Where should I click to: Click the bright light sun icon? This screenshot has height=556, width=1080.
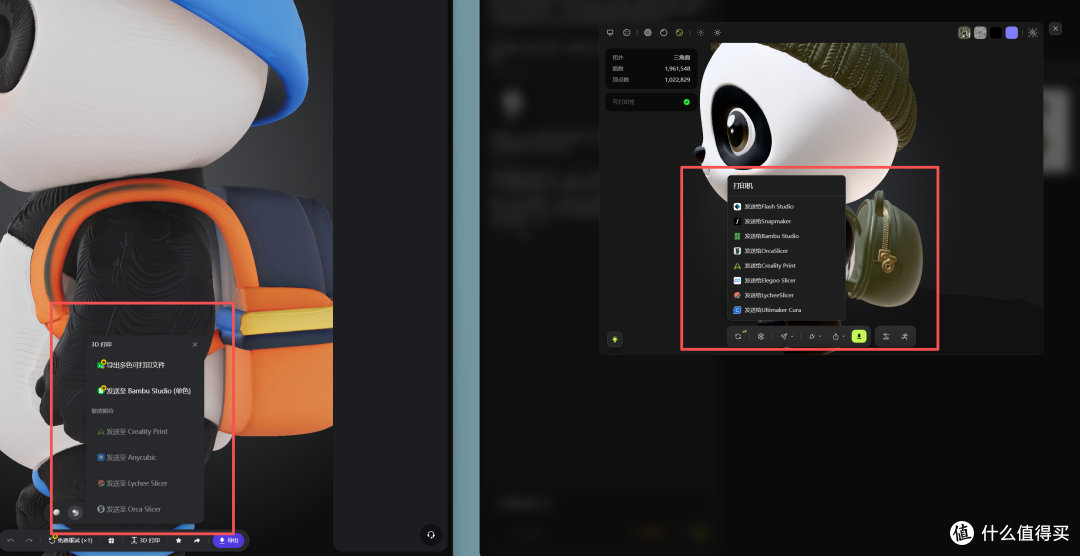(717, 32)
